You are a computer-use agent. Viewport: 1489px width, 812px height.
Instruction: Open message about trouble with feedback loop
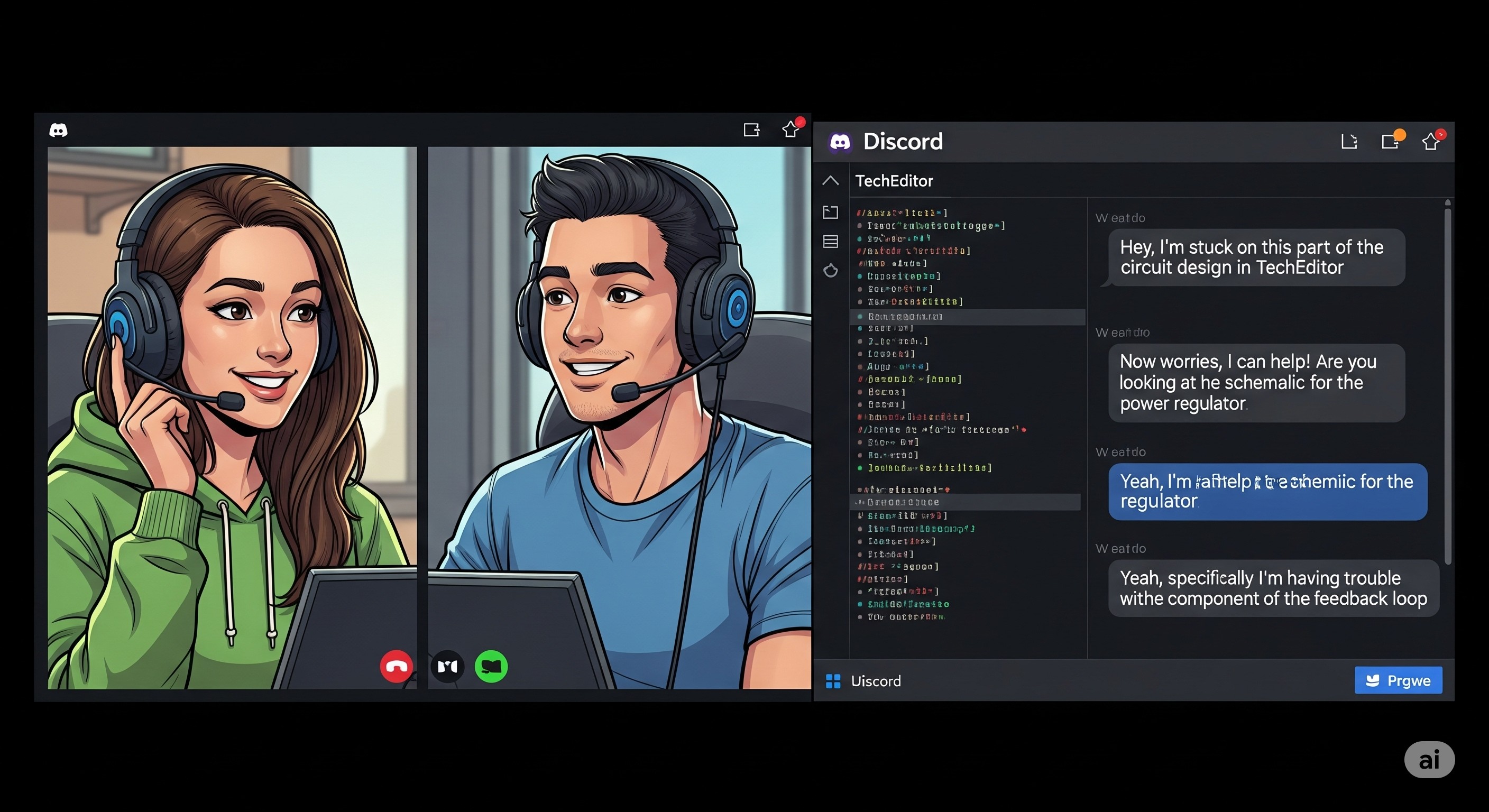(1273, 588)
